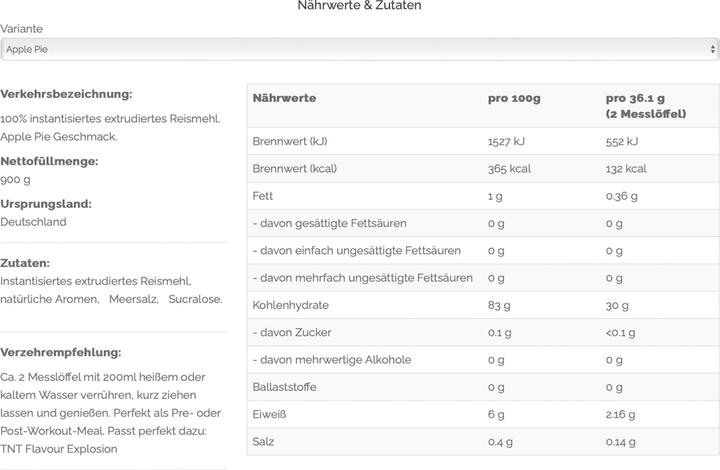Image resolution: width=720 pixels, height=470 pixels.
Task: Click the Nährwerte & Zutaten heading
Action: point(360,6)
